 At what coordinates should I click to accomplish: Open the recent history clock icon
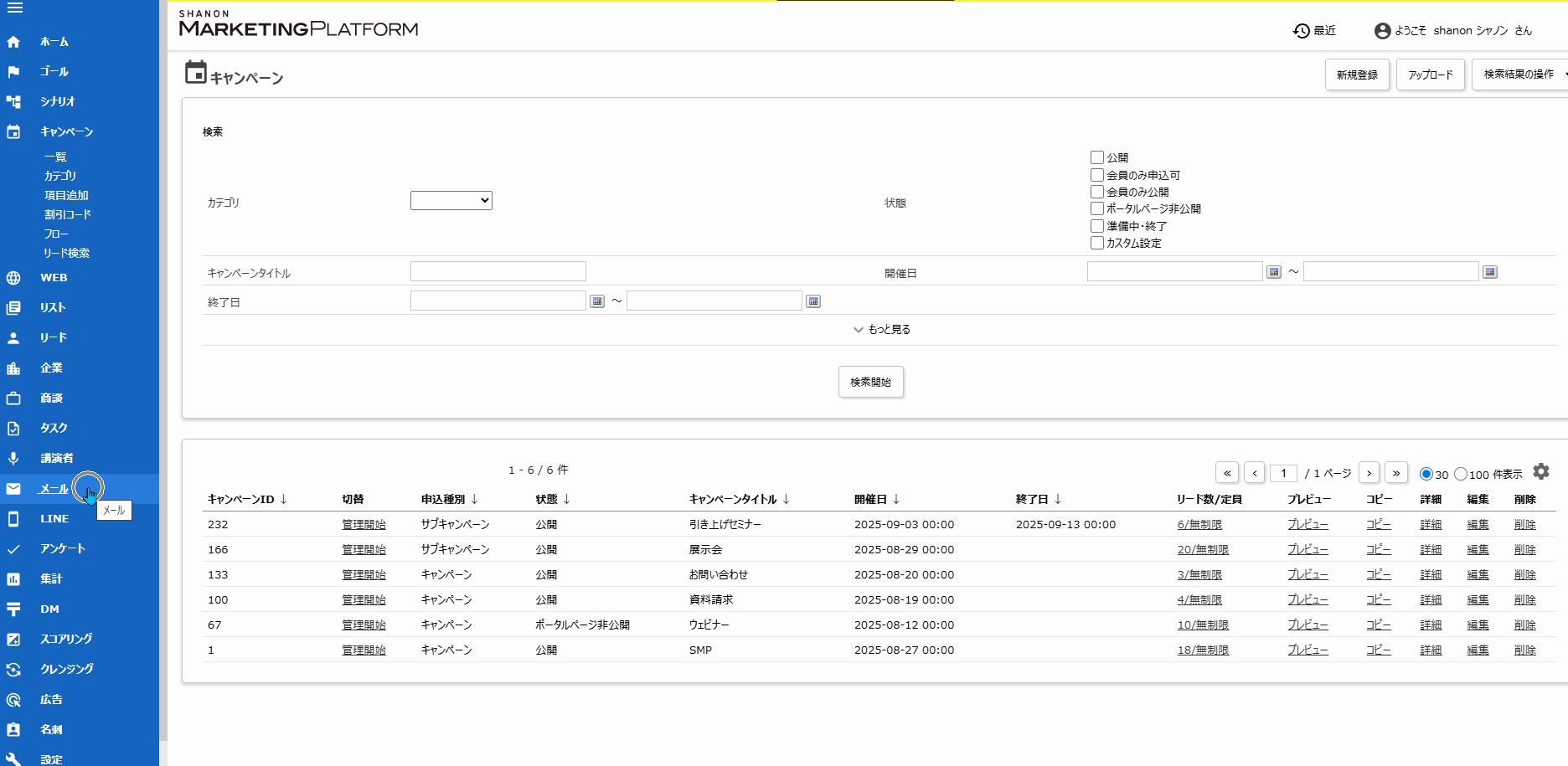coord(1302,31)
